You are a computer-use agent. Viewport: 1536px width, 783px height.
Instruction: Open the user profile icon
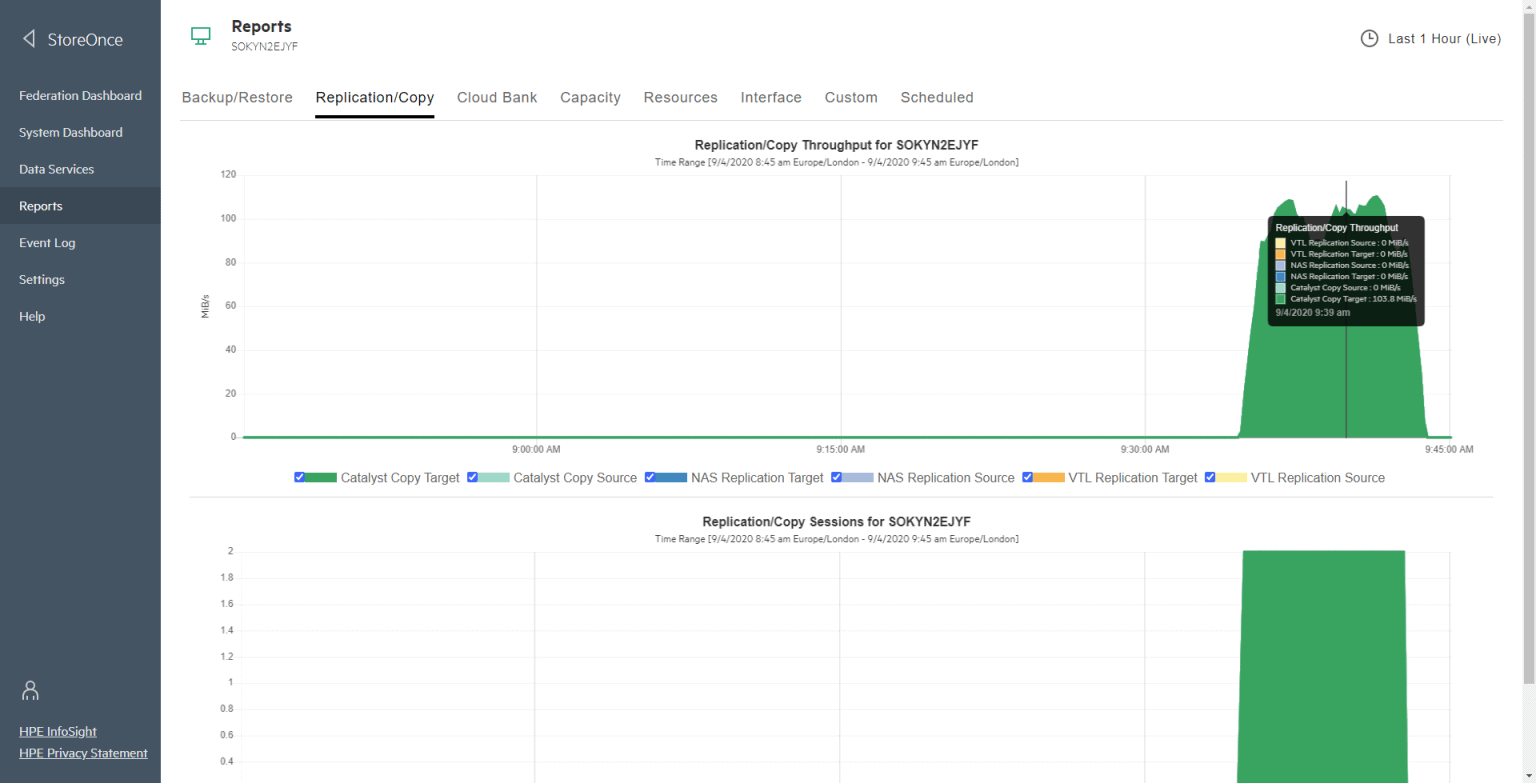29,690
